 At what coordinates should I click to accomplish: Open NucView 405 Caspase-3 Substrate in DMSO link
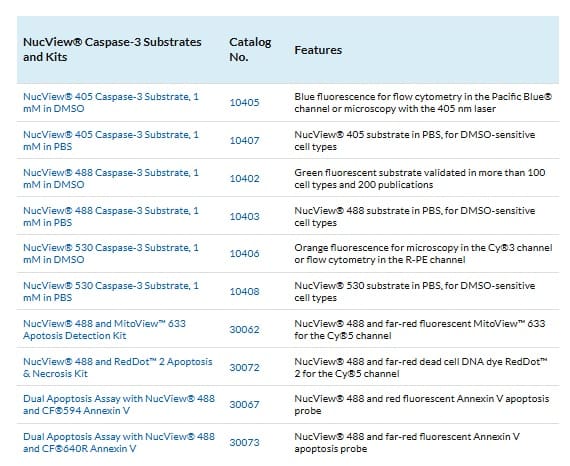111,103
